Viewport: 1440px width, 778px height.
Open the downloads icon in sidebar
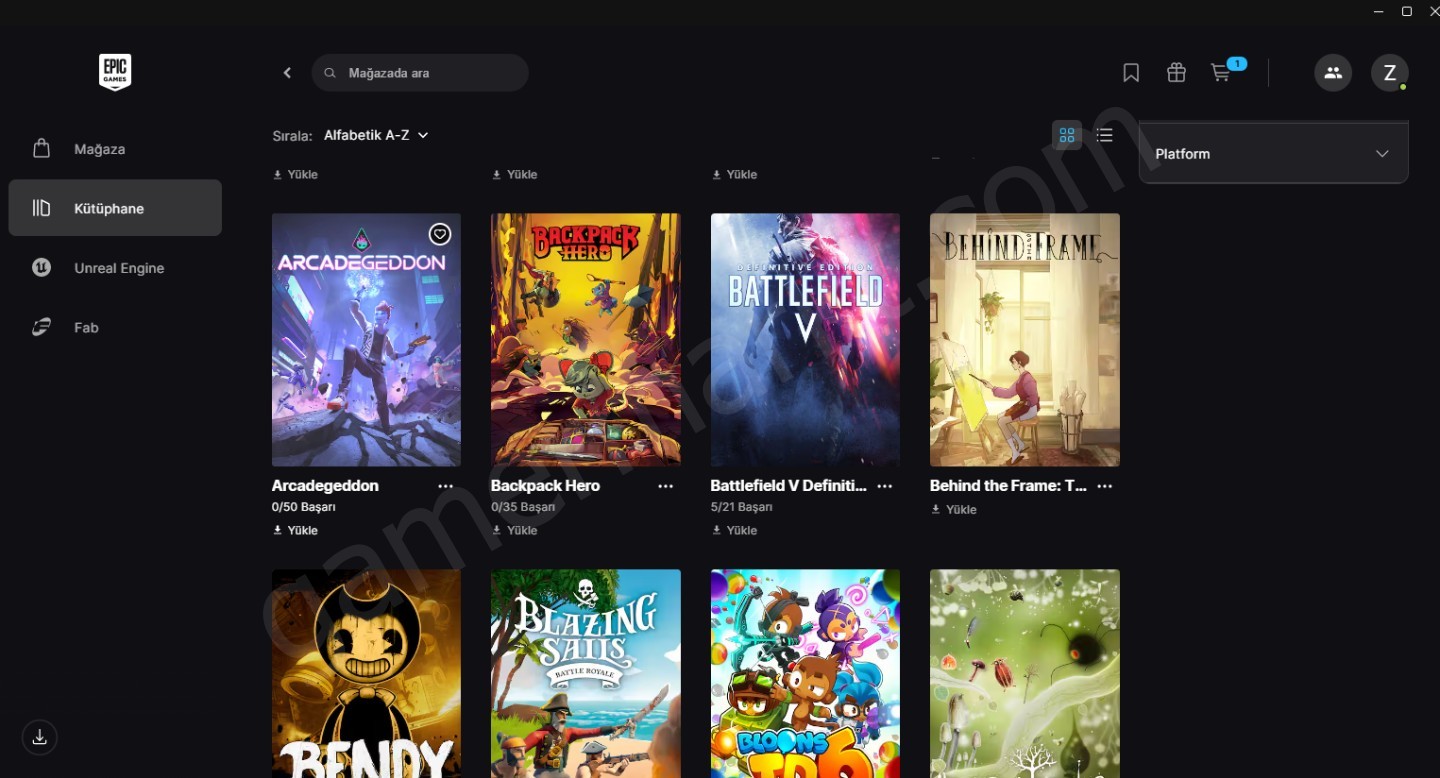coord(40,738)
